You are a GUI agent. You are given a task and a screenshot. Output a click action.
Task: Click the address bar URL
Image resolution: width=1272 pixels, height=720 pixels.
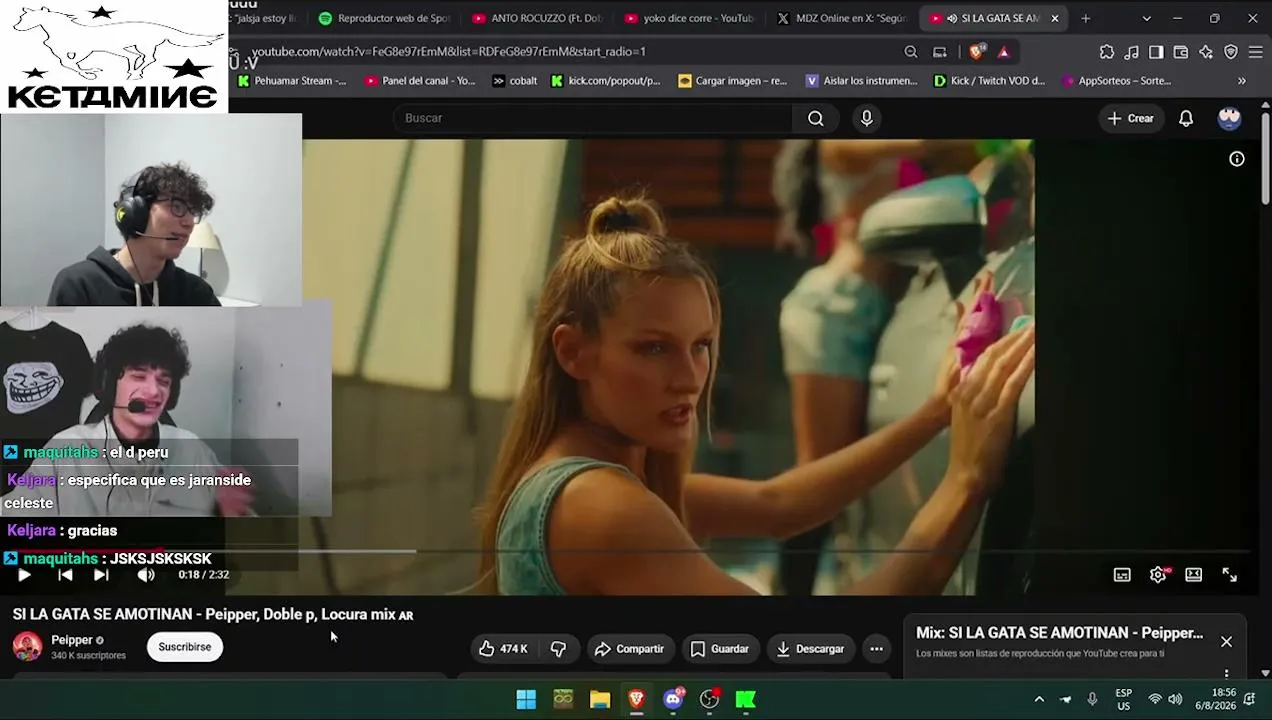(x=449, y=52)
